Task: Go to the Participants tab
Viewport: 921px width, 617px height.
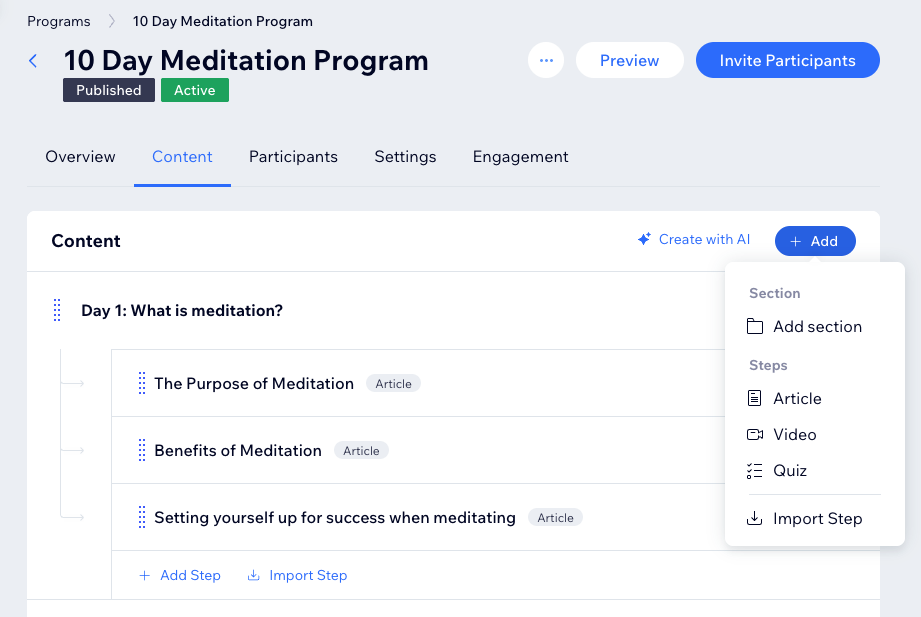Action: (x=293, y=157)
